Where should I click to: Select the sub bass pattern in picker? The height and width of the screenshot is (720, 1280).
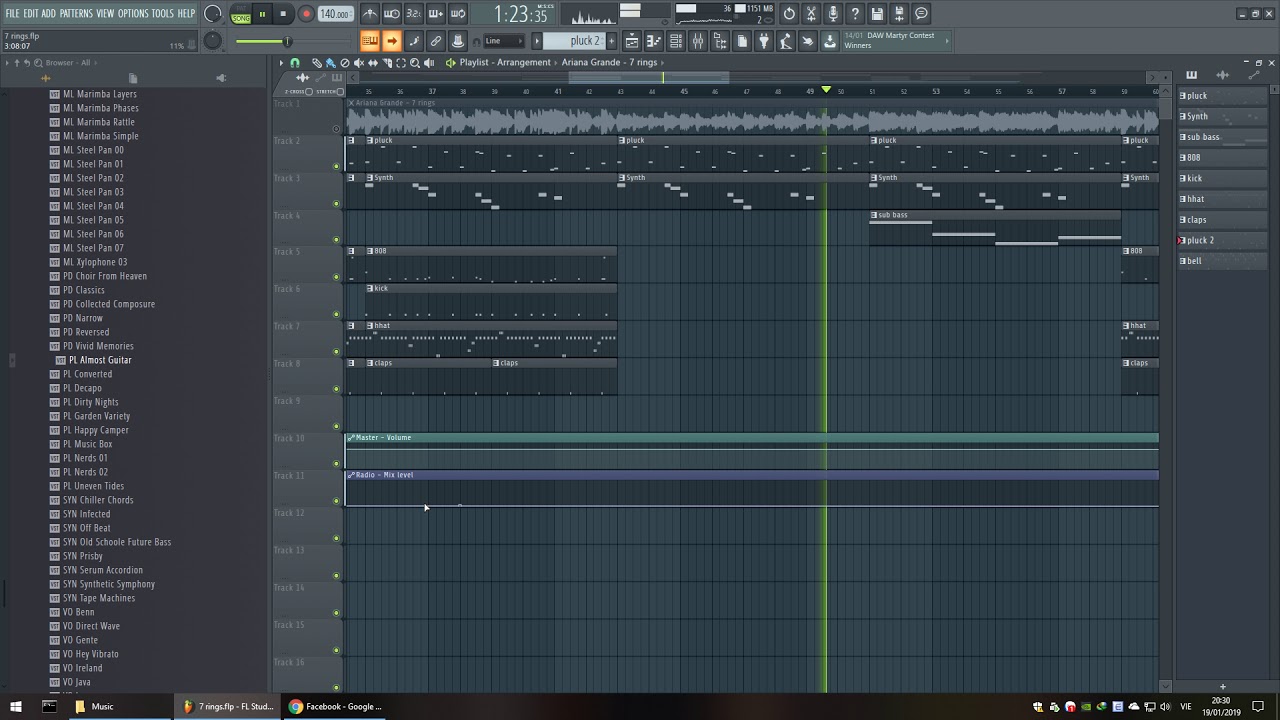coord(1221,137)
